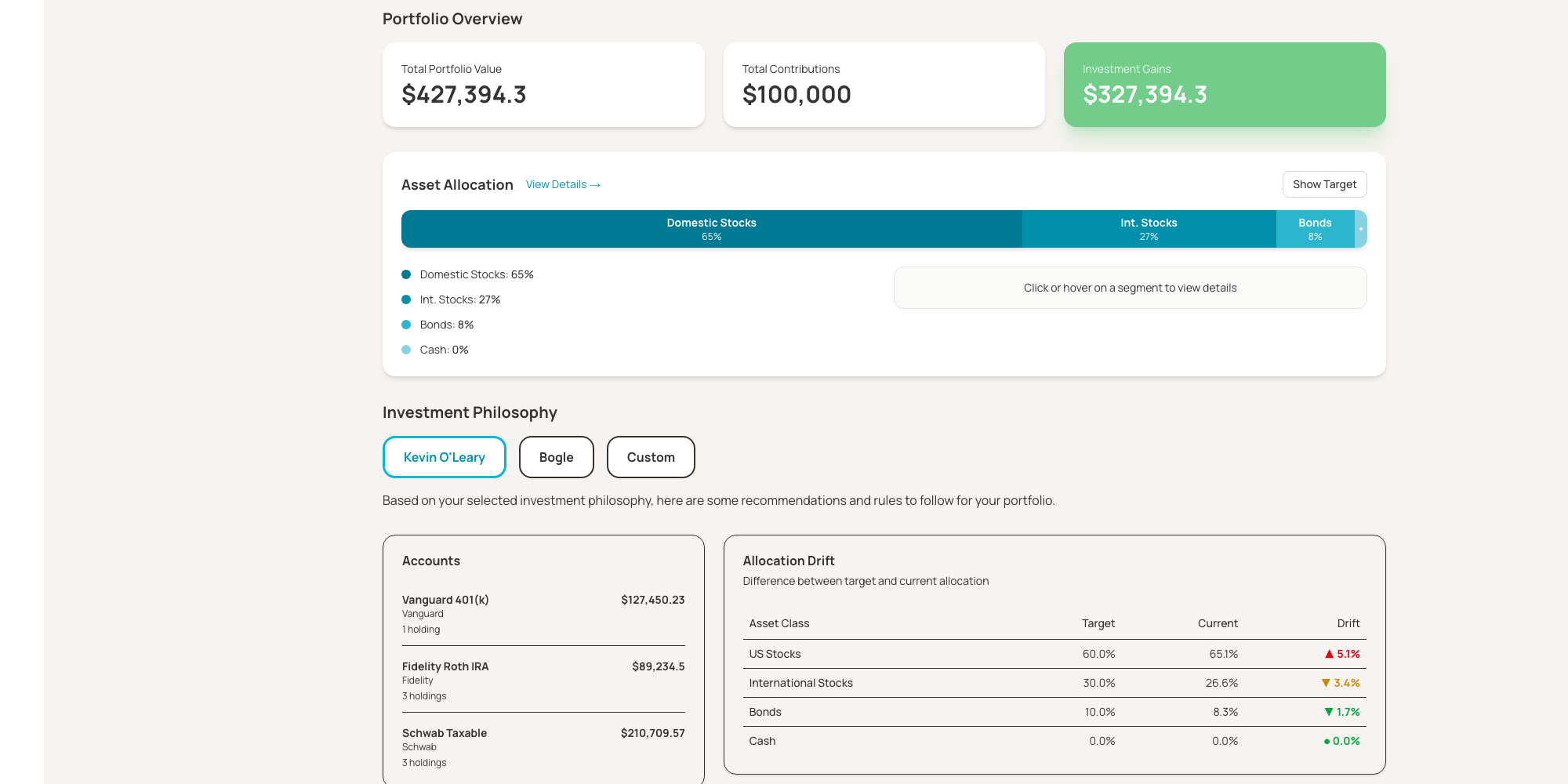Screen dimensions: 1568x784
Task: Switch philosophy to Bogle
Action: pos(556,457)
